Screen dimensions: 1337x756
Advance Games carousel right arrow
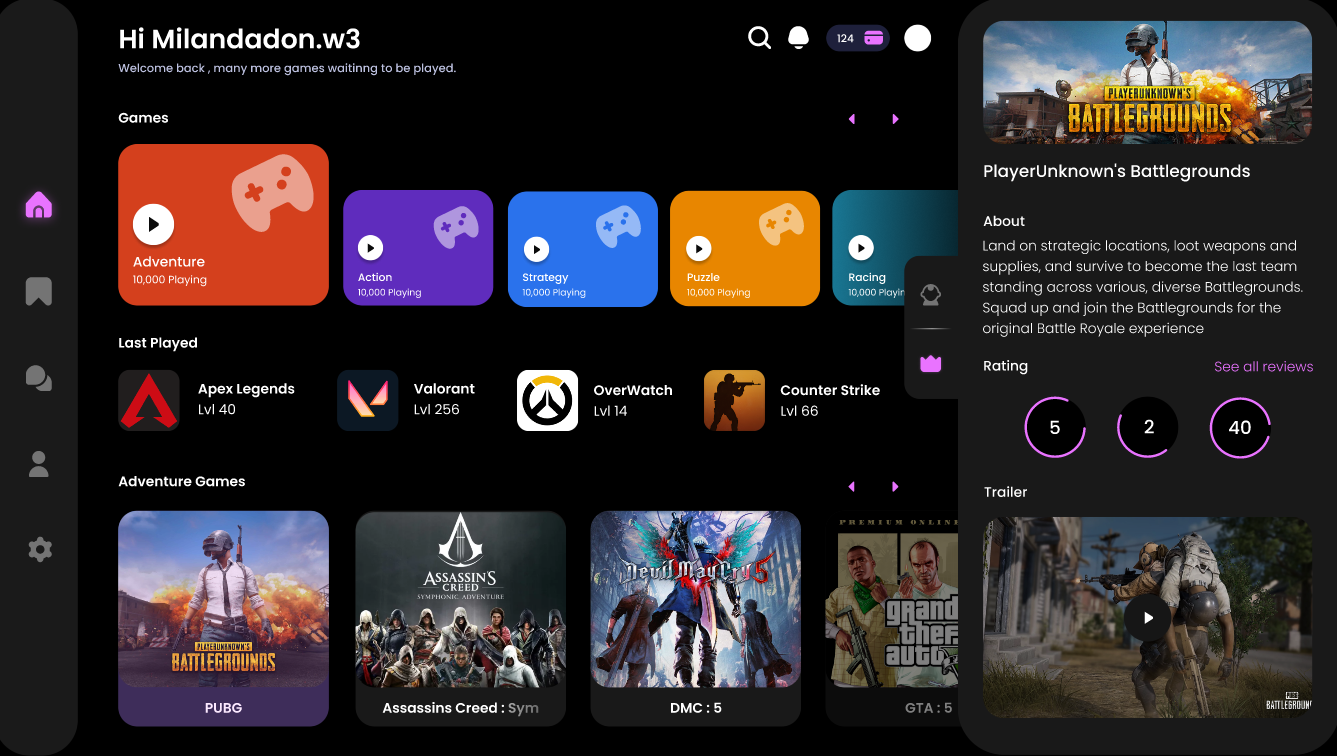895,119
